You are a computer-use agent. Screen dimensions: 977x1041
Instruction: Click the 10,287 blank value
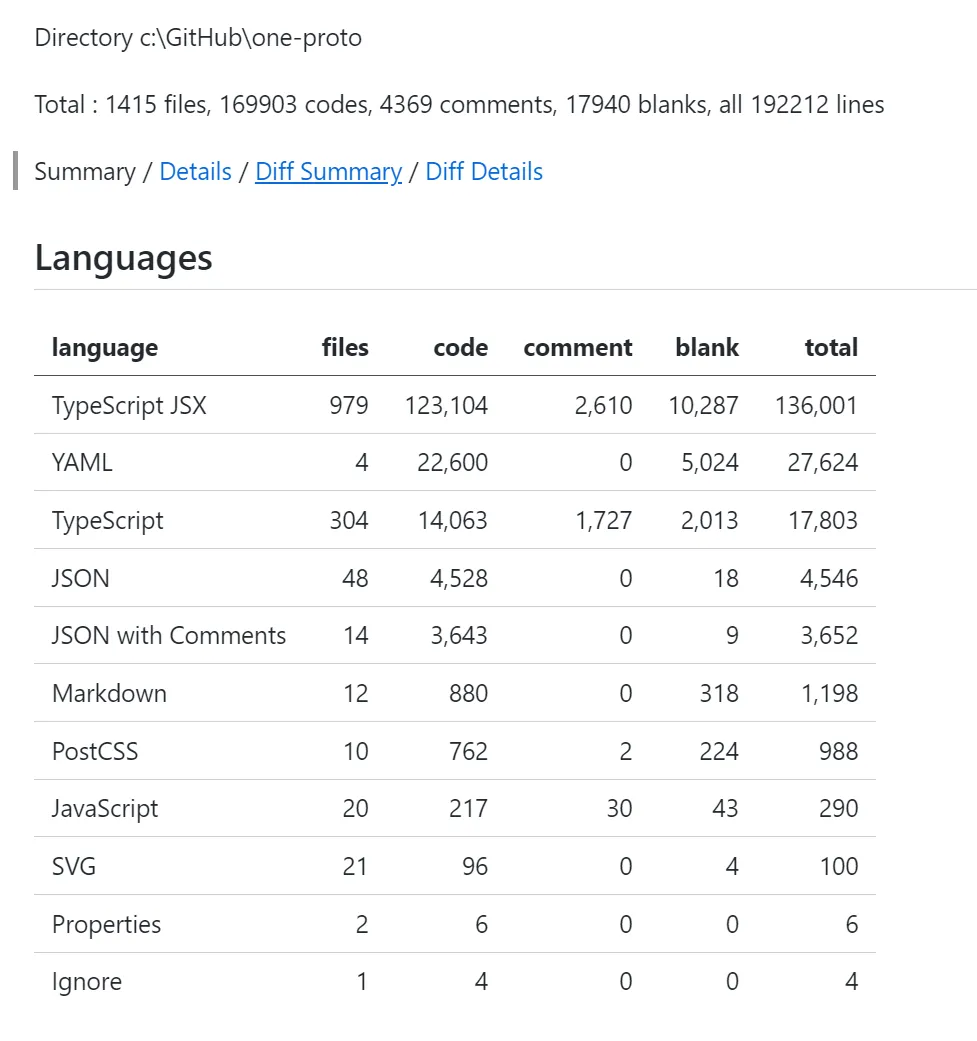click(x=704, y=405)
